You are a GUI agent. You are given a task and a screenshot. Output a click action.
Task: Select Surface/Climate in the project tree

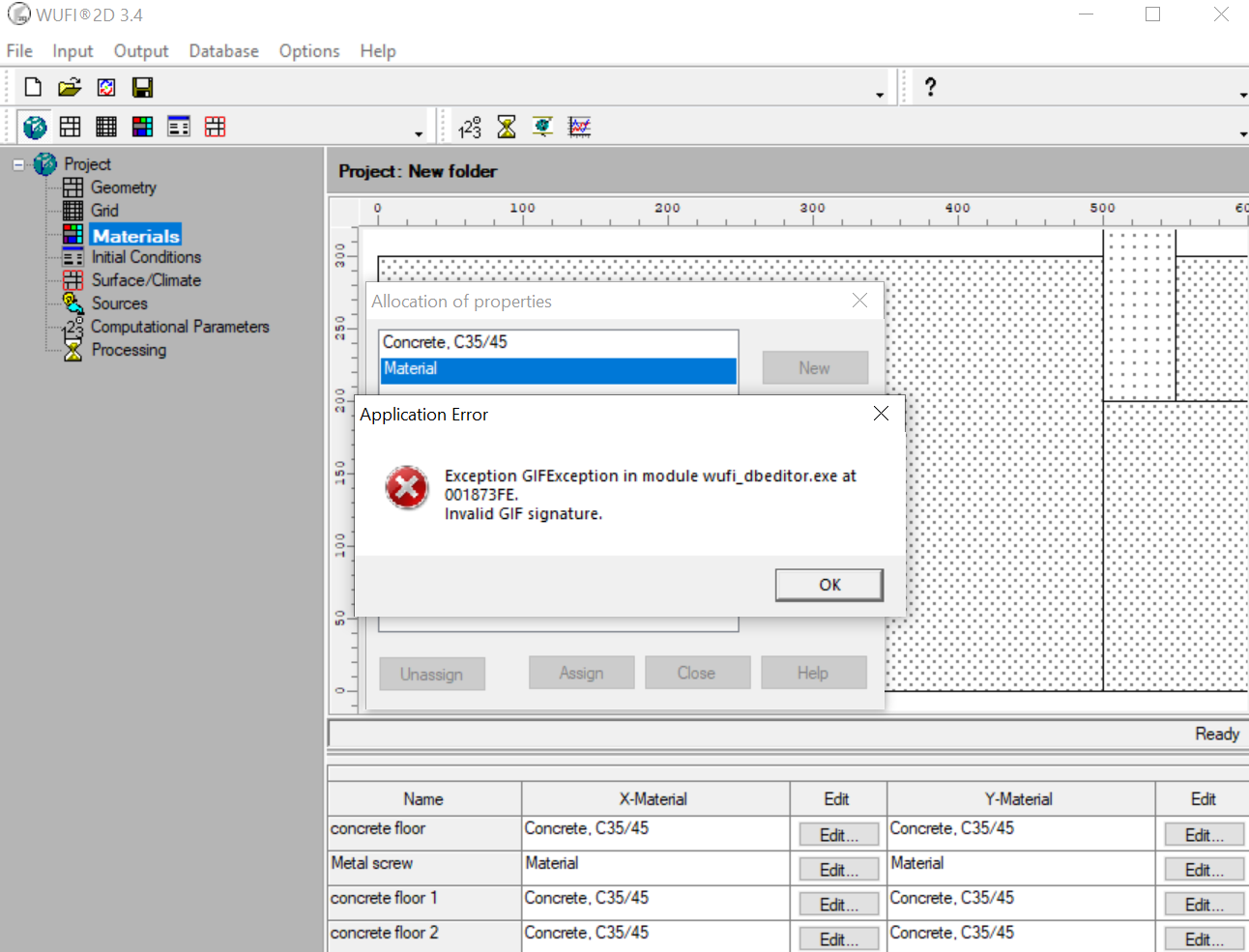coord(146,280)
